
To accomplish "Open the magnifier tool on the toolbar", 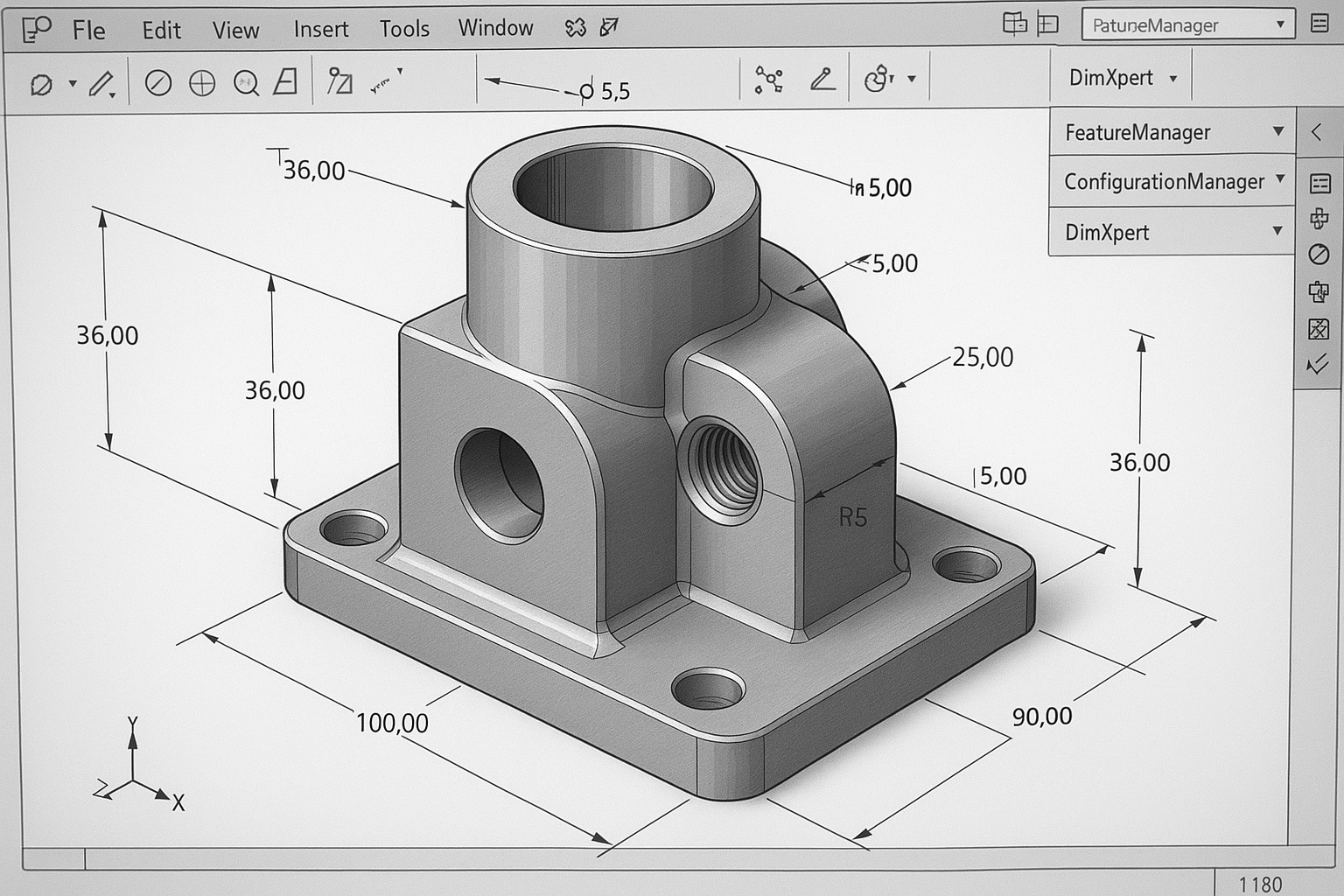I will pos(246,83).
